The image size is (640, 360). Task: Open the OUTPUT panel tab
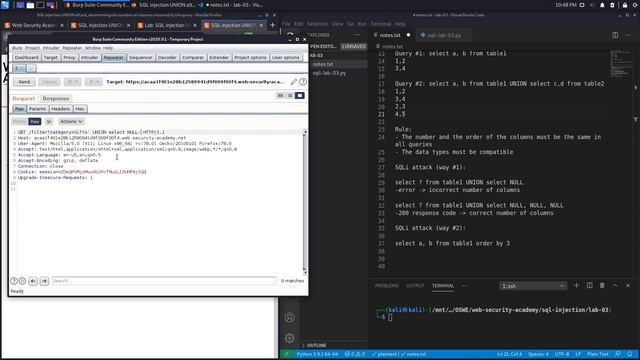[415, 286]
